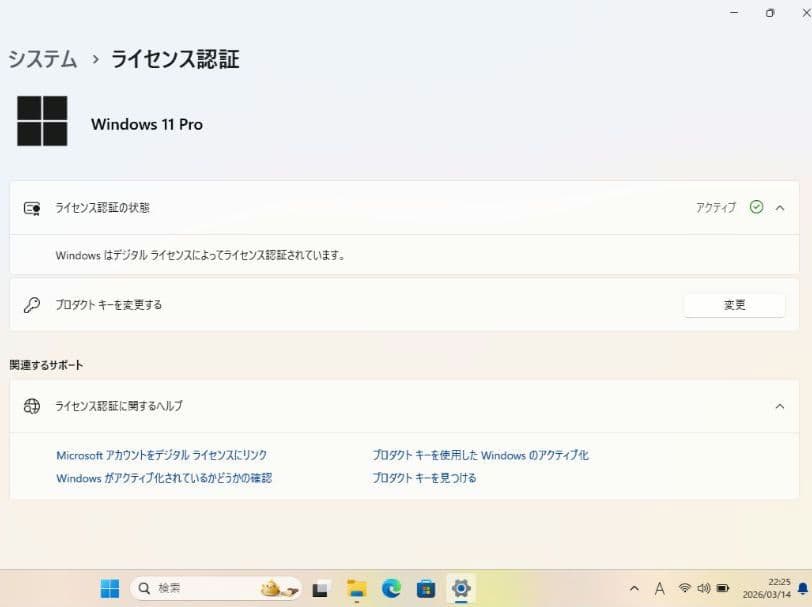
Task: Show hidden tray icons chevron
Action: tap(634, 588)
